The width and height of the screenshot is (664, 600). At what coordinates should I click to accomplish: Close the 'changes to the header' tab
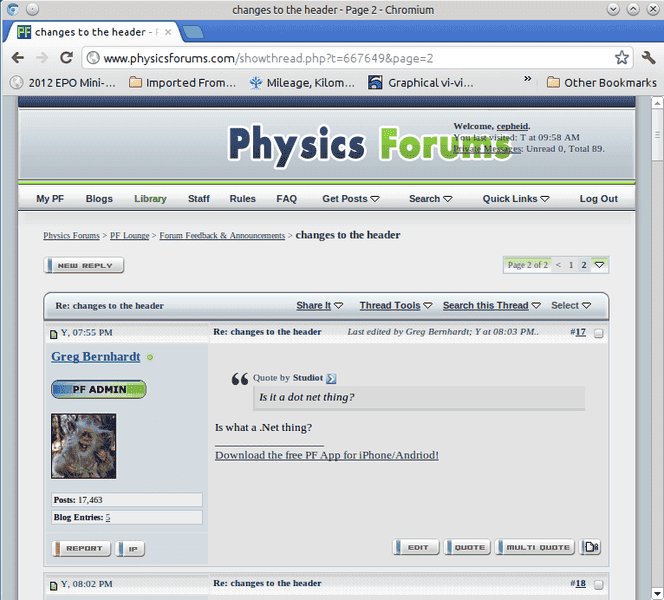[x=168, y=32]
